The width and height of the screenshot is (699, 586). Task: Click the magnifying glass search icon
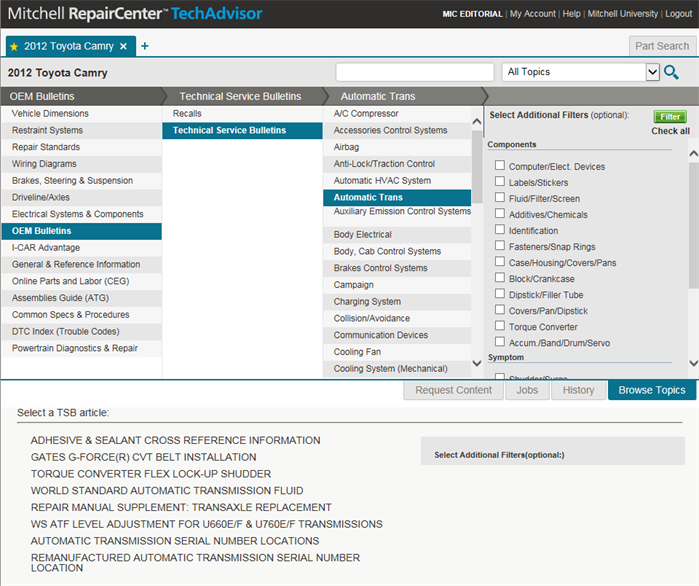tap(671, 72)
